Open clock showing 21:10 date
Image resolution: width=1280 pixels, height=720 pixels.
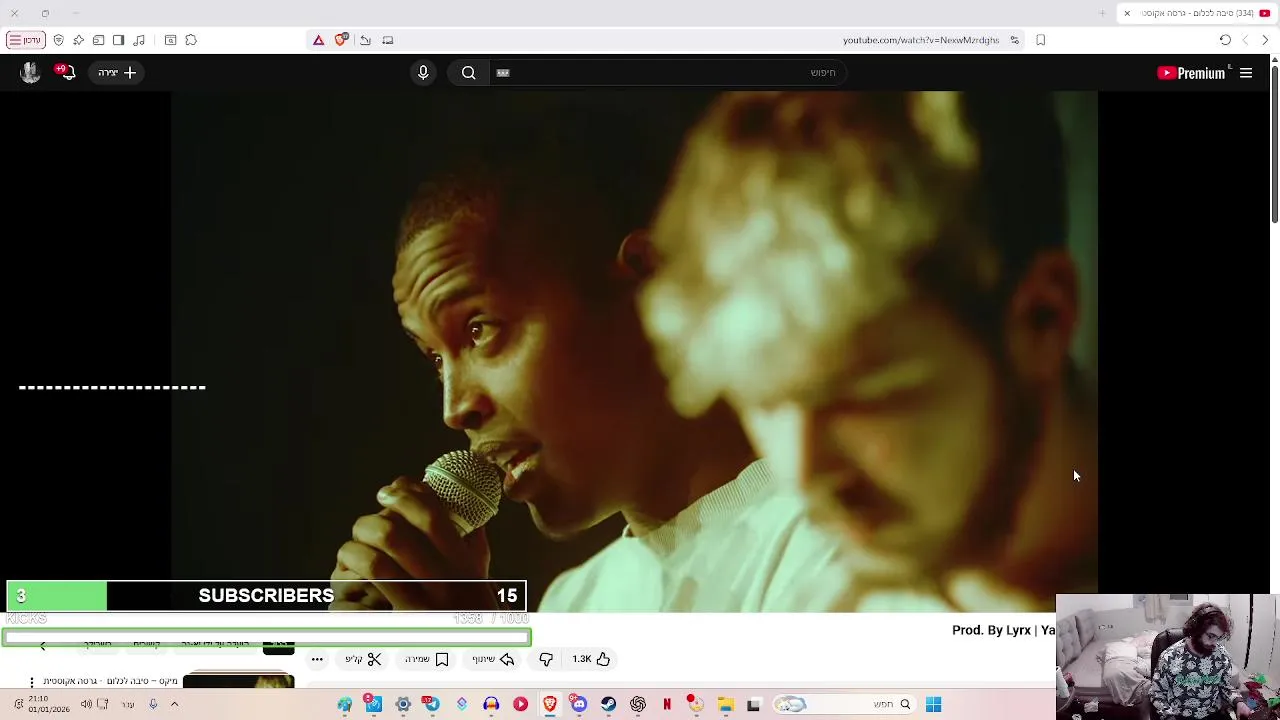click(49, 704)
